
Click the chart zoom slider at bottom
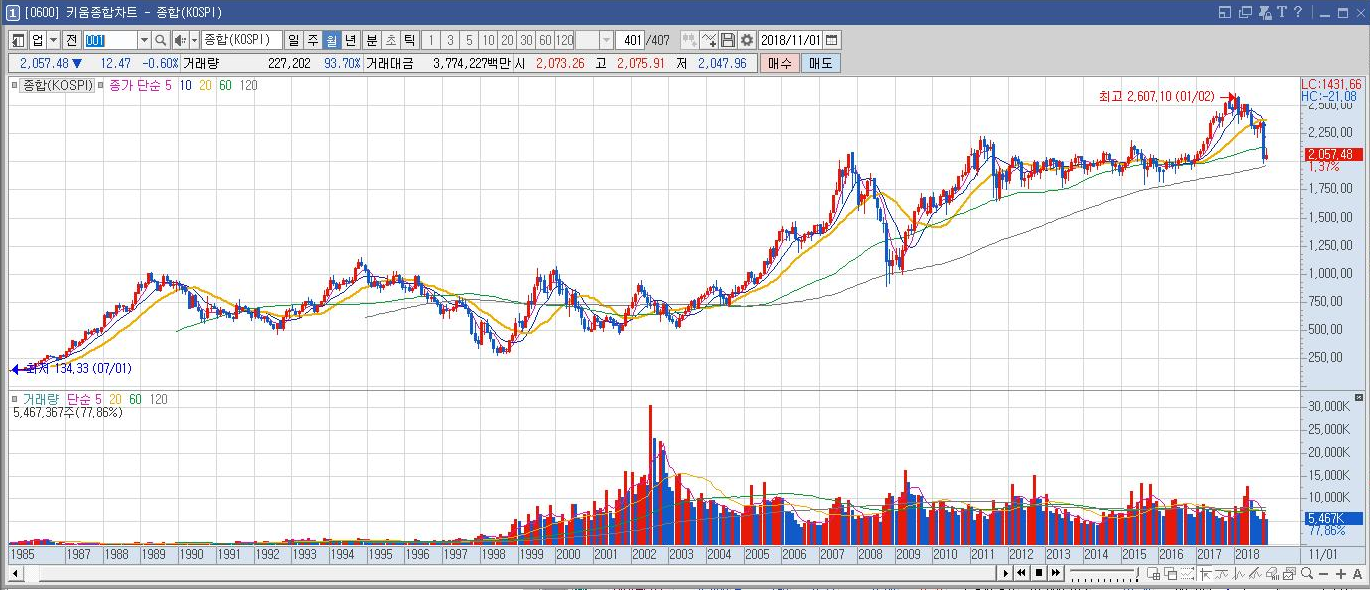coord(1103,573)
